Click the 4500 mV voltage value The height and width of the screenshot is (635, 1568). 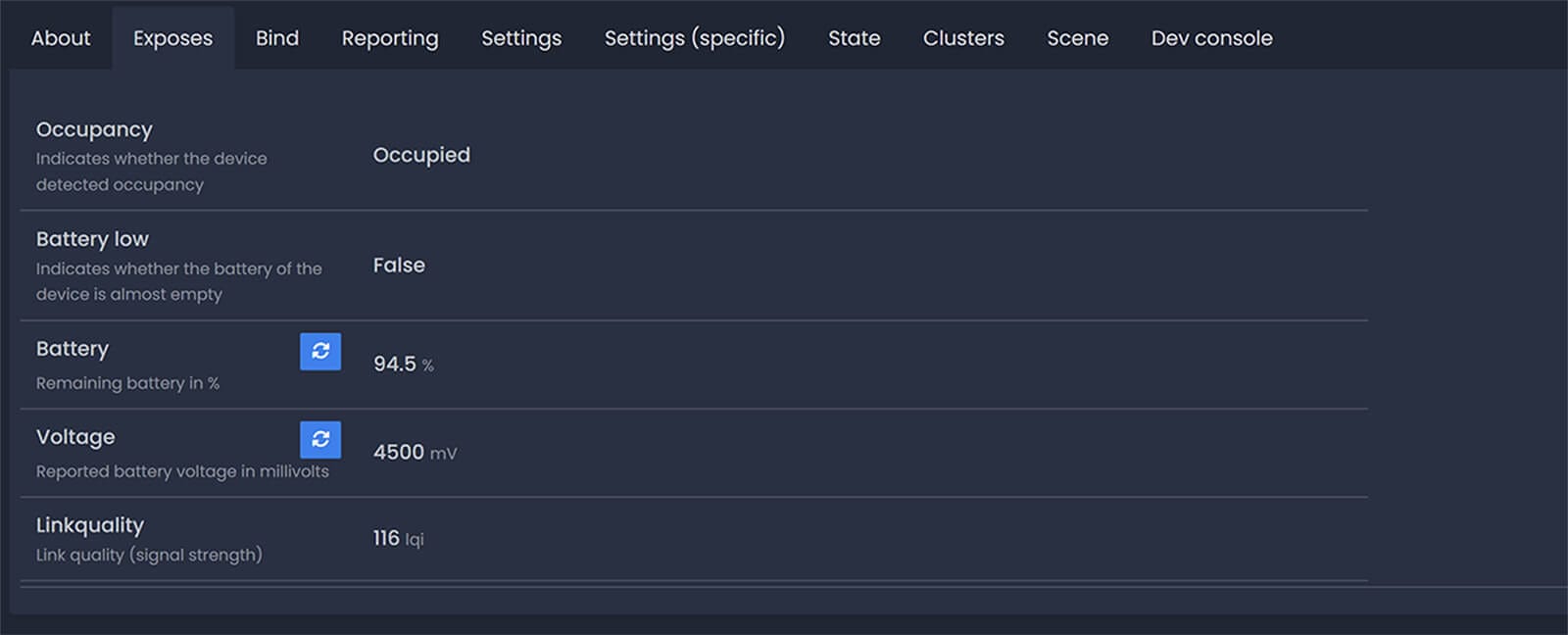(415, 452)
